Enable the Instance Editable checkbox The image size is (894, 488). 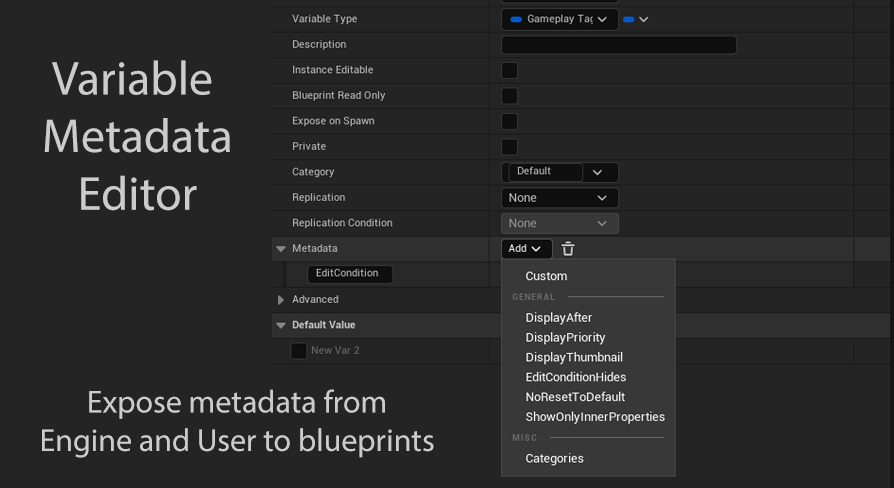(x=509, y=70)
